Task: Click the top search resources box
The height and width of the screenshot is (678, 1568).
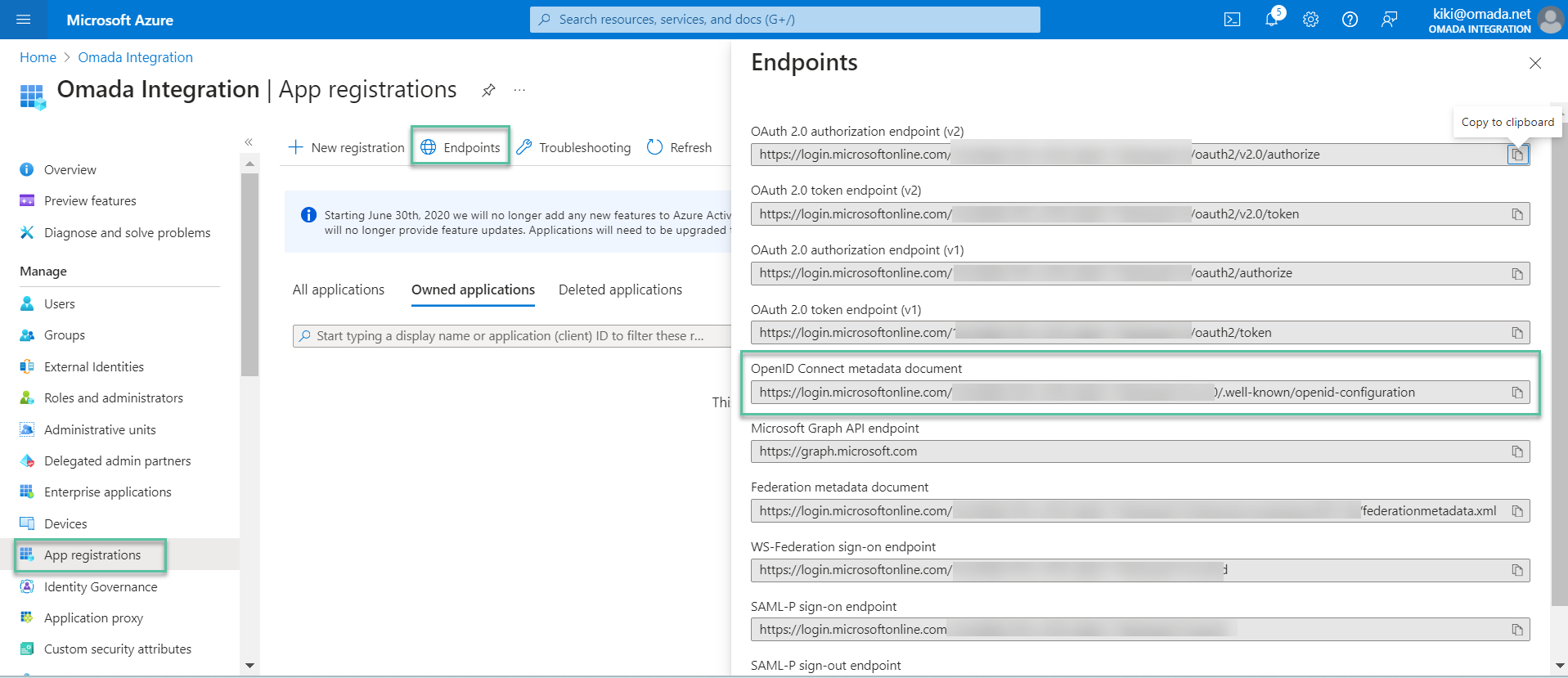Action: pyautogui.click(x=785, y=20)
